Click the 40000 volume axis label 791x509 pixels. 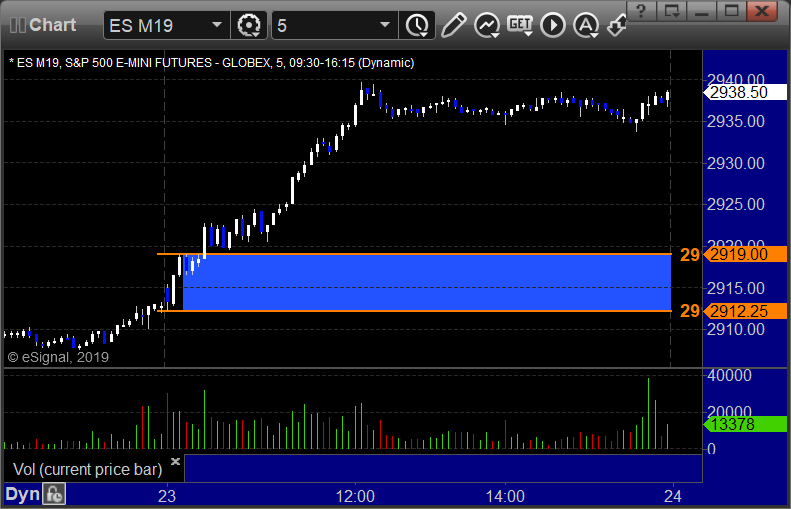point(729,375)
